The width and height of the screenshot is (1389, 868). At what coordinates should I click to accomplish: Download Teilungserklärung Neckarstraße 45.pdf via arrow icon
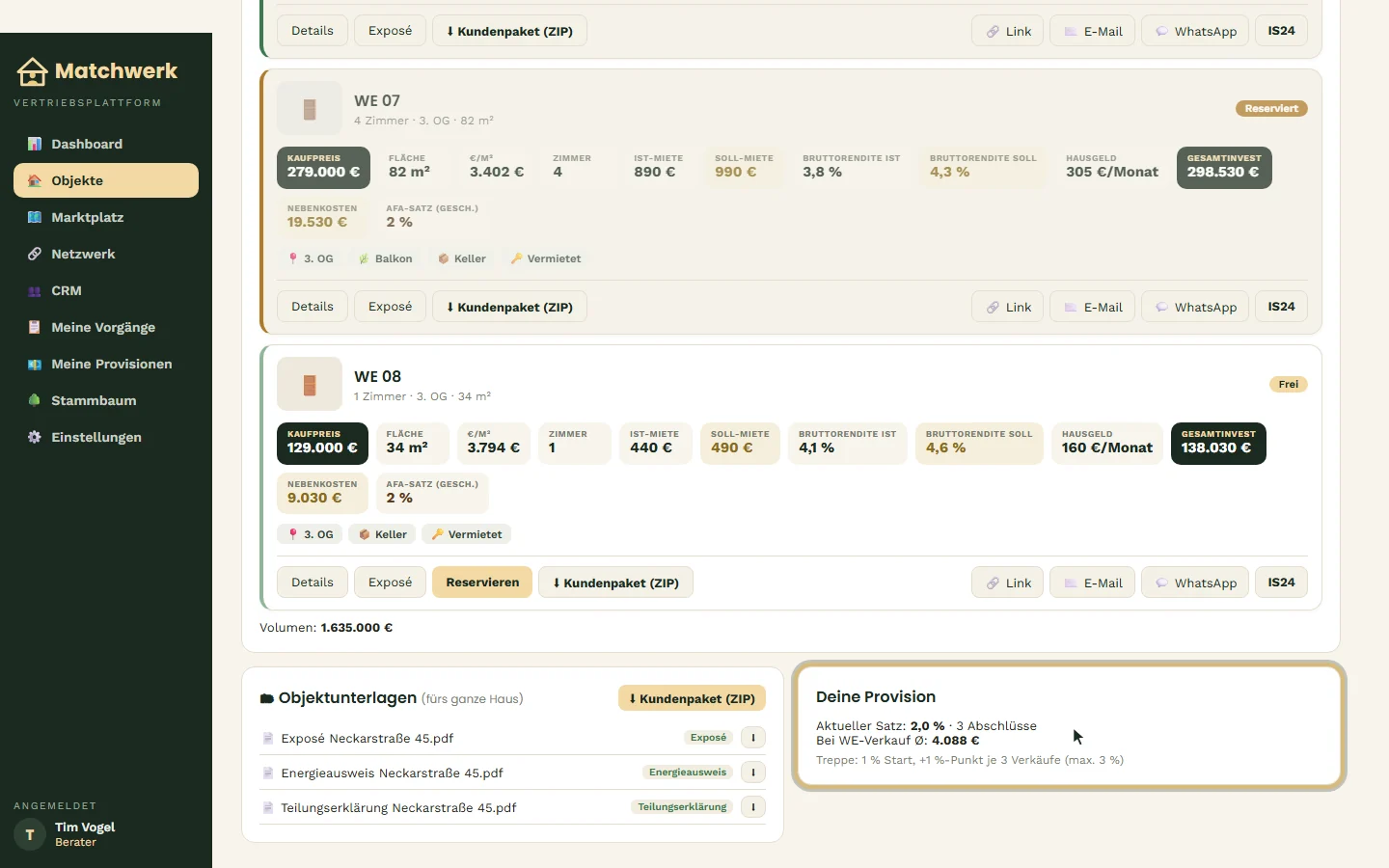pos(753,807)
